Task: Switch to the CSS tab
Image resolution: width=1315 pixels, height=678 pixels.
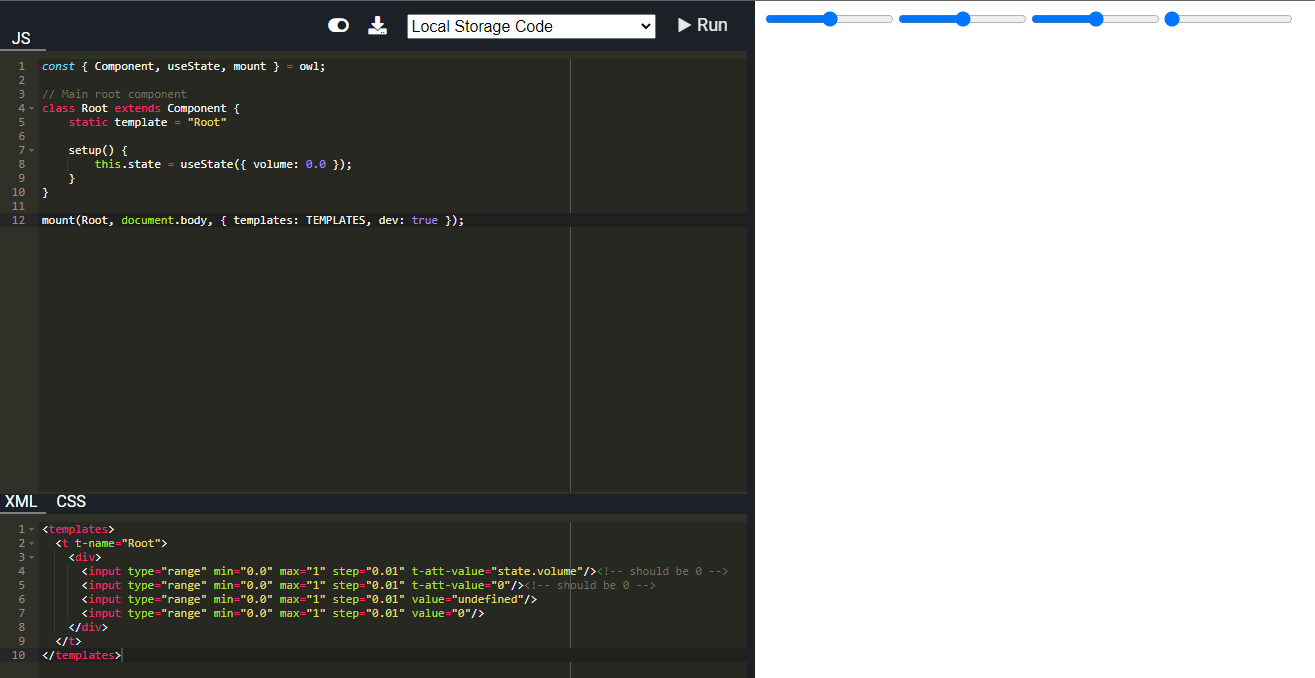Action: [x=70, y=501]
